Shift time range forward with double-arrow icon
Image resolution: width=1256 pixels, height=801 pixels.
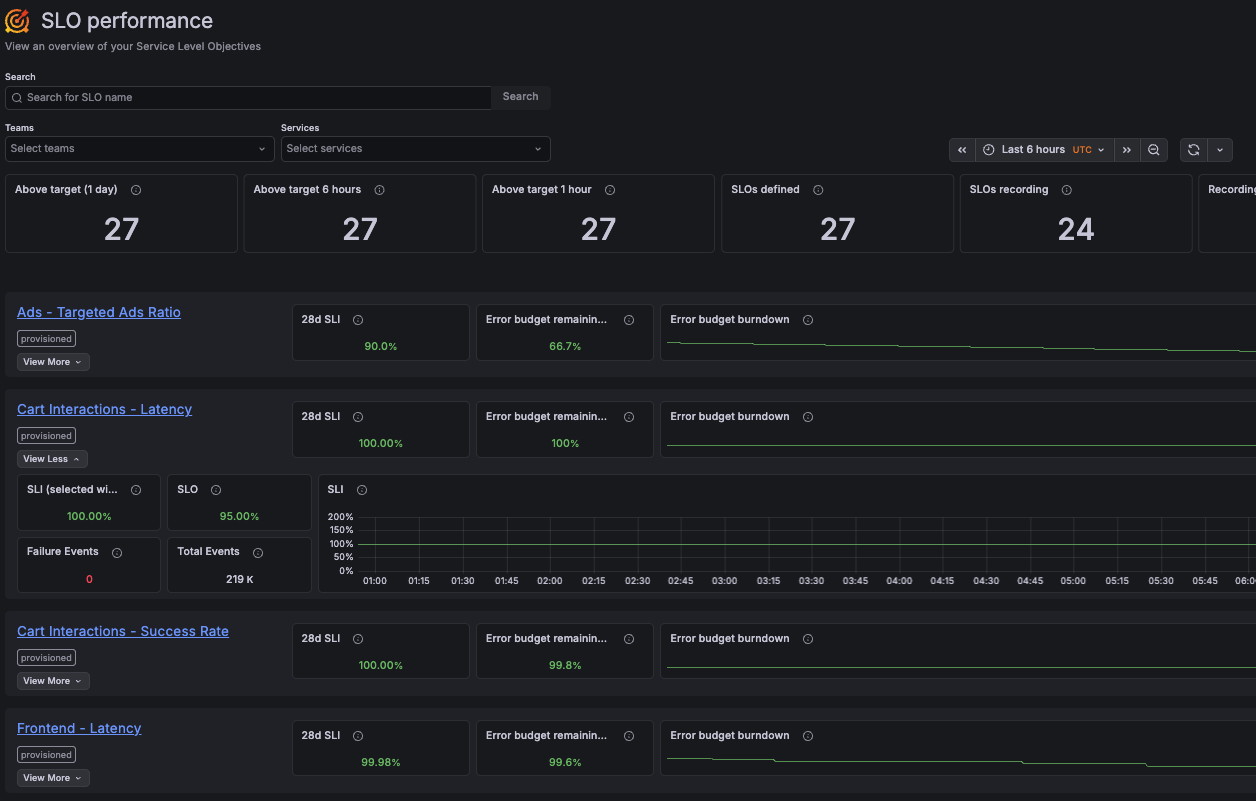[x=1126, y=150]
